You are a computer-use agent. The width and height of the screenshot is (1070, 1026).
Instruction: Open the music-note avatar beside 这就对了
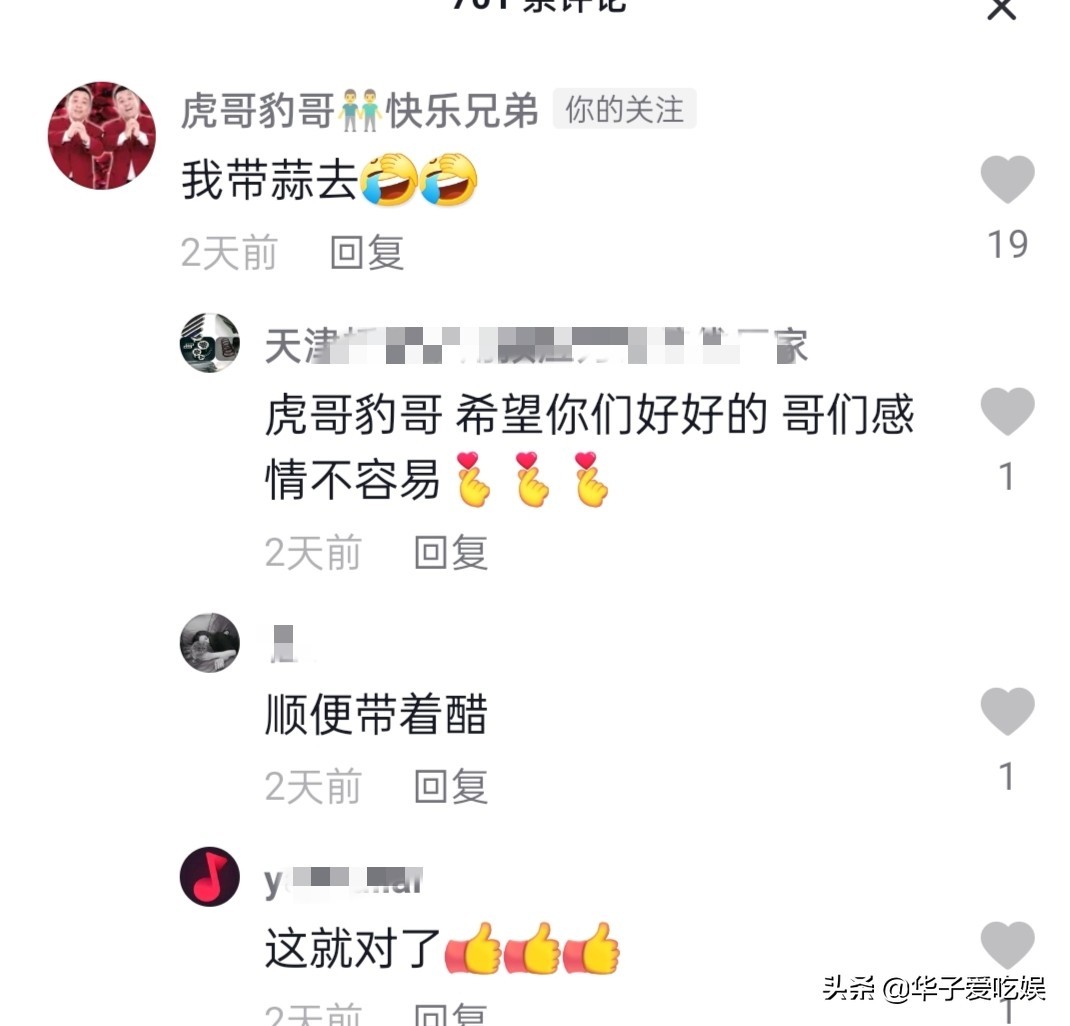(x=209, y=877)
